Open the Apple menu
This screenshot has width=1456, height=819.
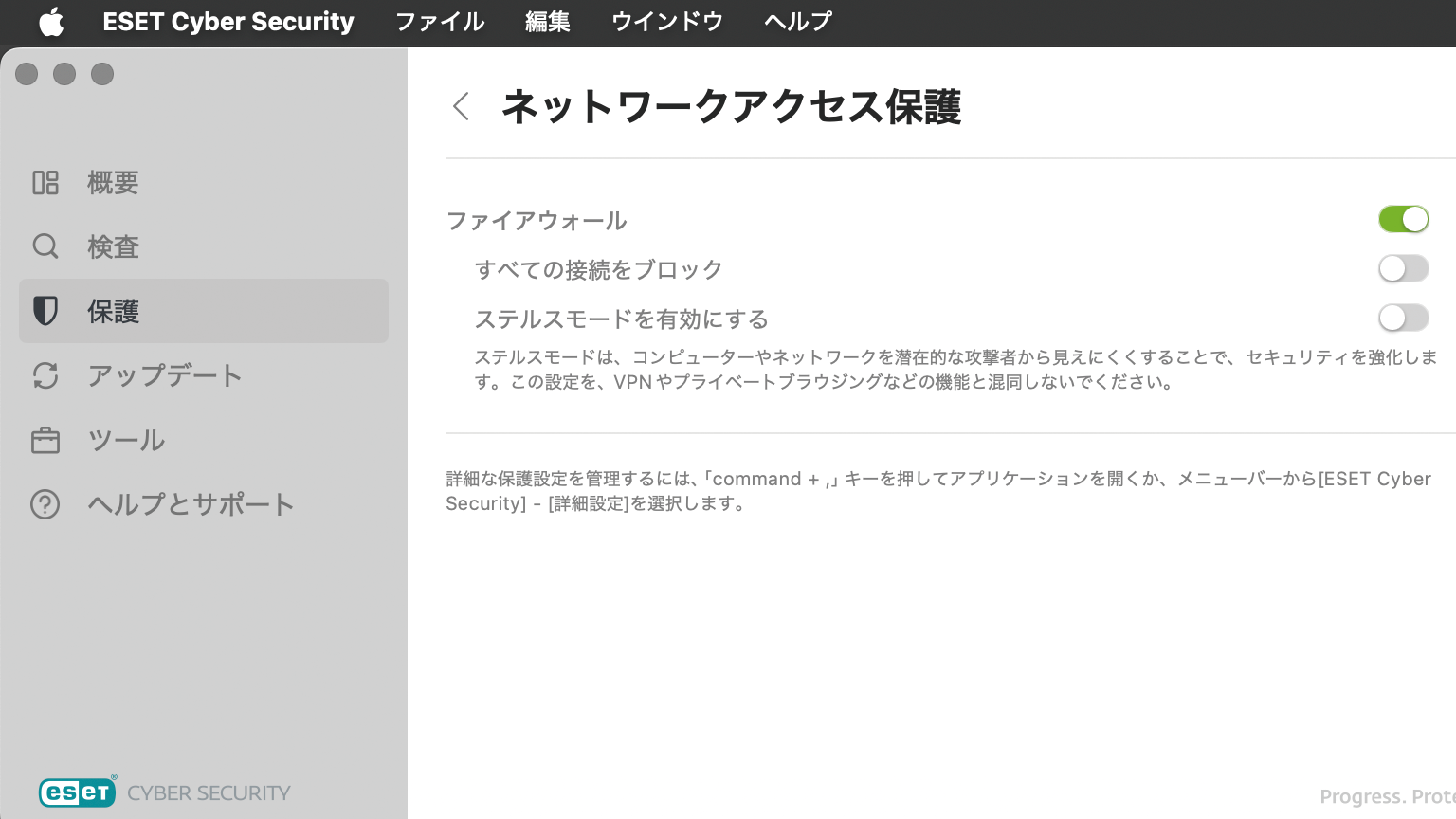pos(51,22)
